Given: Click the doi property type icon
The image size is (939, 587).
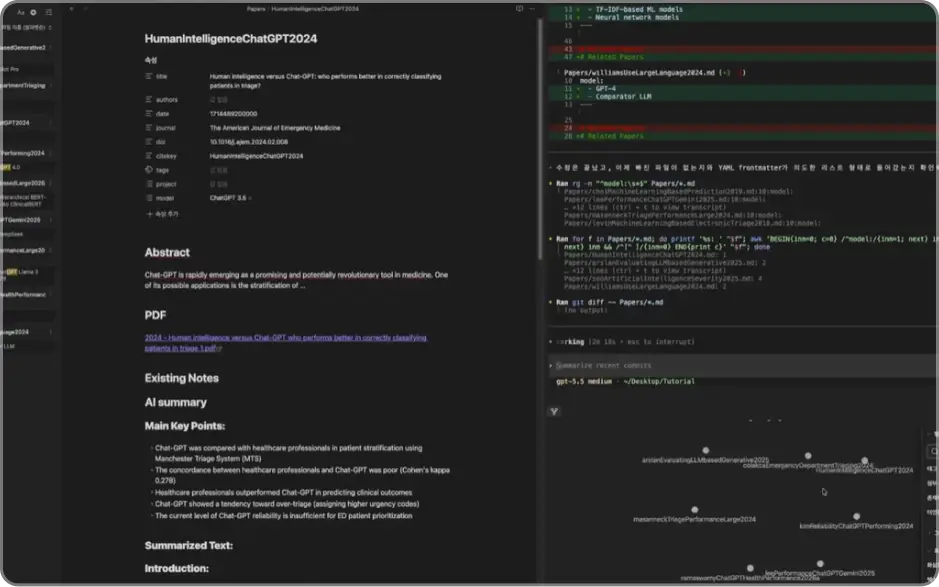Looking at the screenshot, I should point(149,142).
